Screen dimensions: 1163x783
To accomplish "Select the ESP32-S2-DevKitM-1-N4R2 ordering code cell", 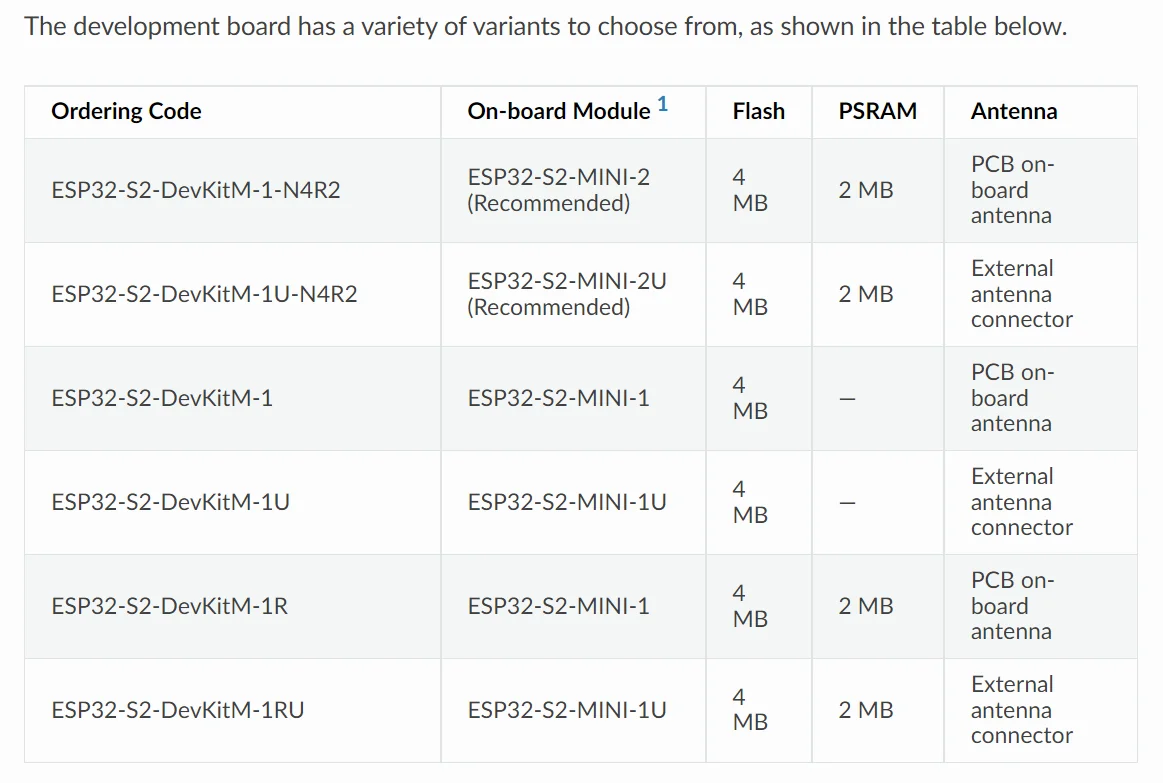I will click(196, 190).
